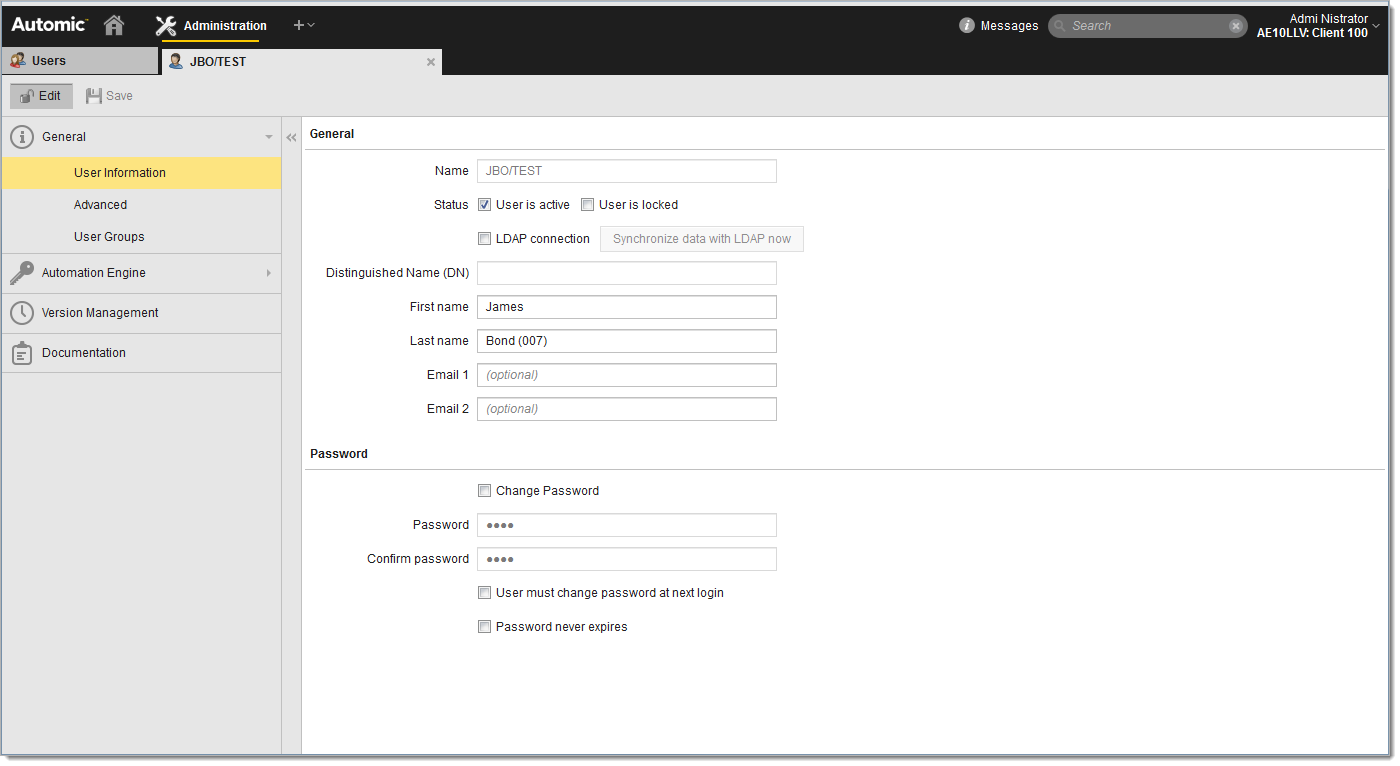Enable the LDAP connection checkbox
The width and height of the screenshot is (1400, 766).
[484, 238]
